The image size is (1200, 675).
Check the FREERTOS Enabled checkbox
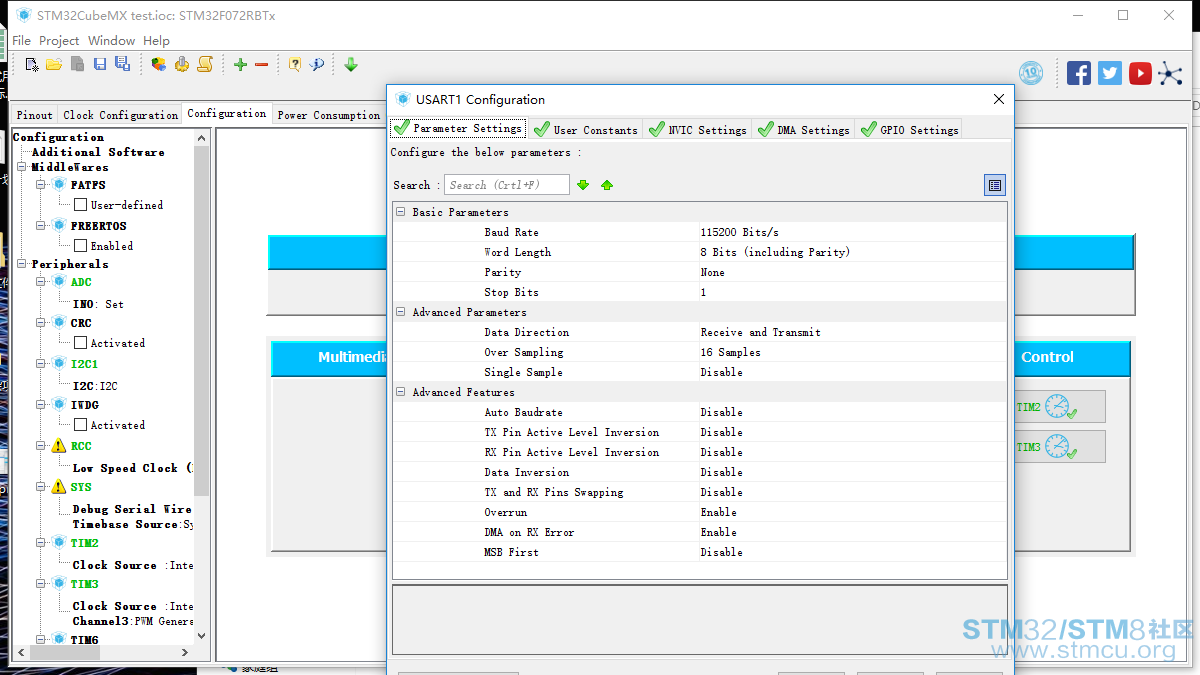click(80, 246)
